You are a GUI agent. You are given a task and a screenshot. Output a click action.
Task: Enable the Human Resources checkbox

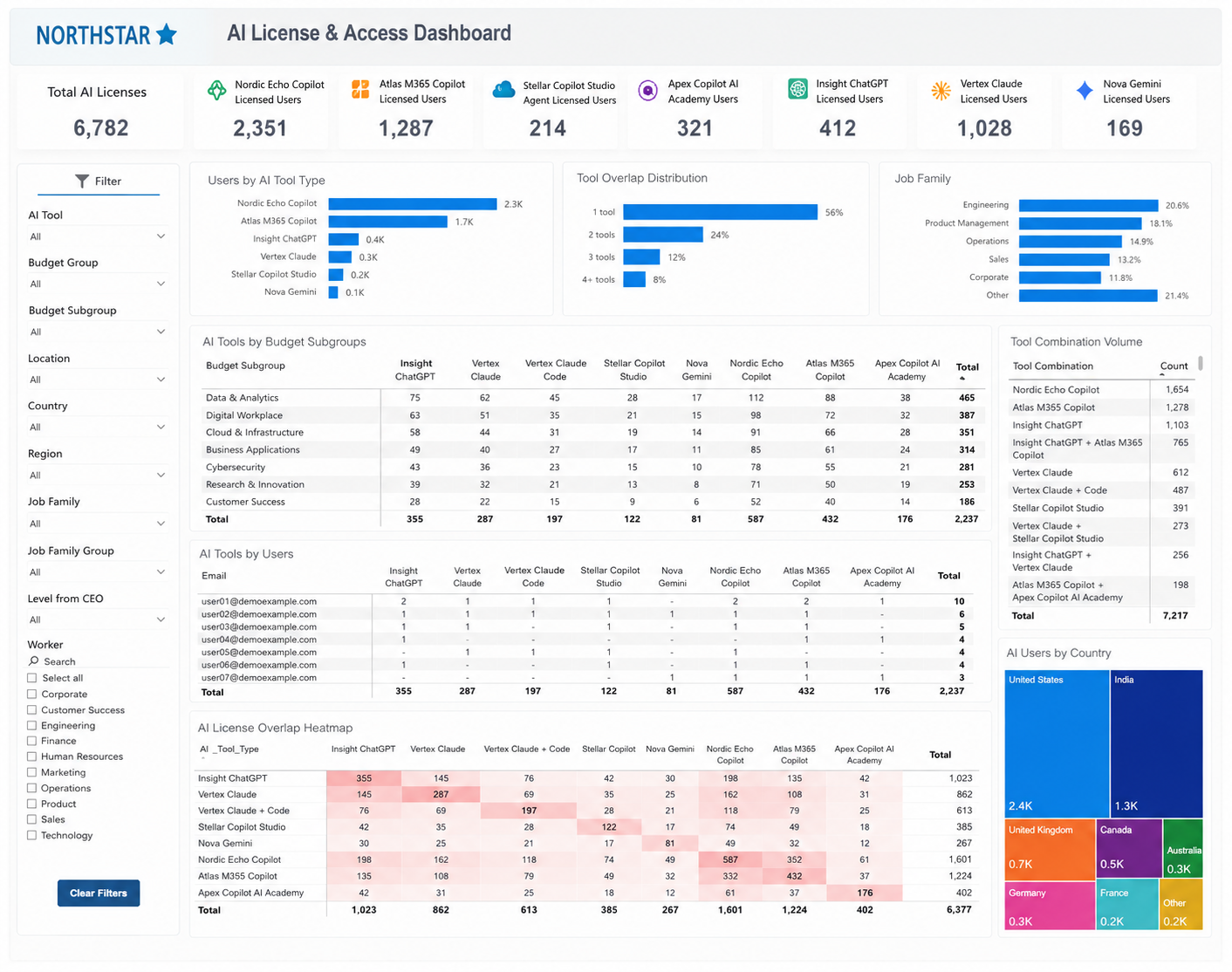(32, 756)
